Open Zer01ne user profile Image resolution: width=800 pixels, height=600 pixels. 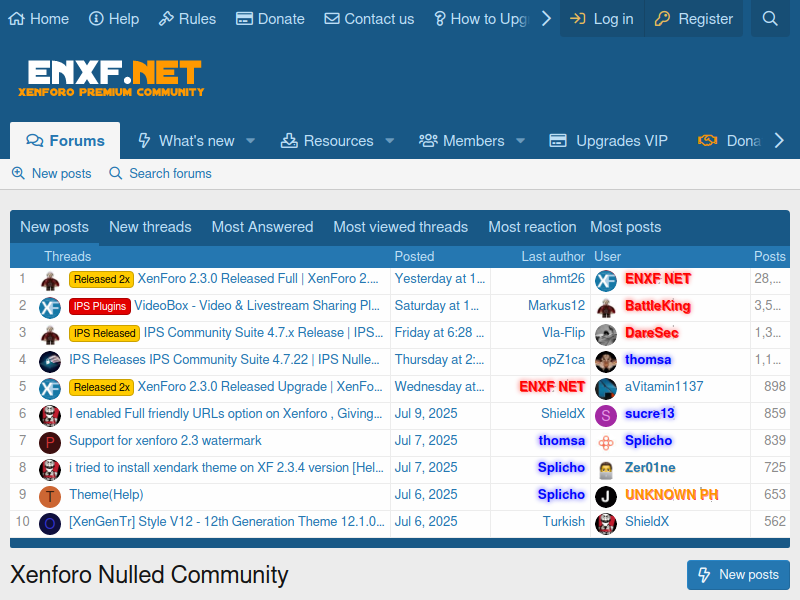650,468
